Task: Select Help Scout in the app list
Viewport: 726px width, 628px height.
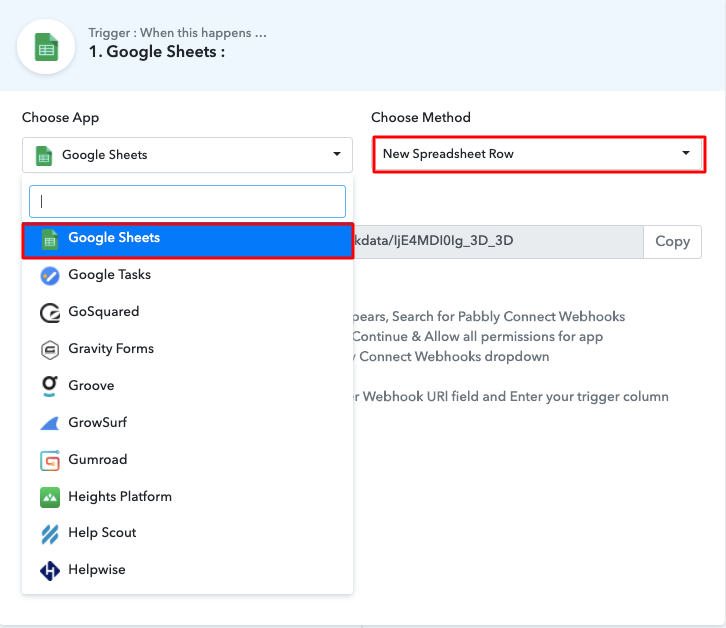Action: click(x=188, y=533)
